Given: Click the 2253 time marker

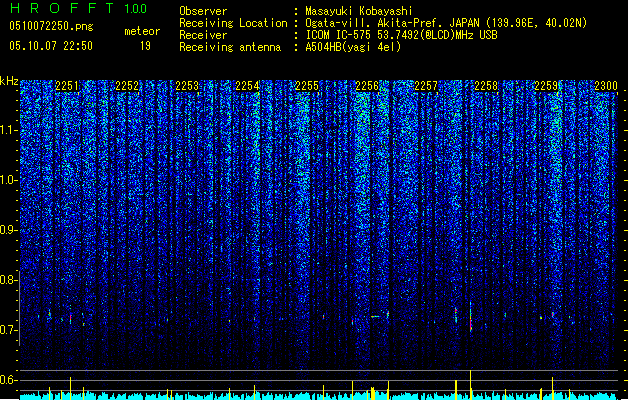Looking at the screenshot, I should (x=187, y=85).
